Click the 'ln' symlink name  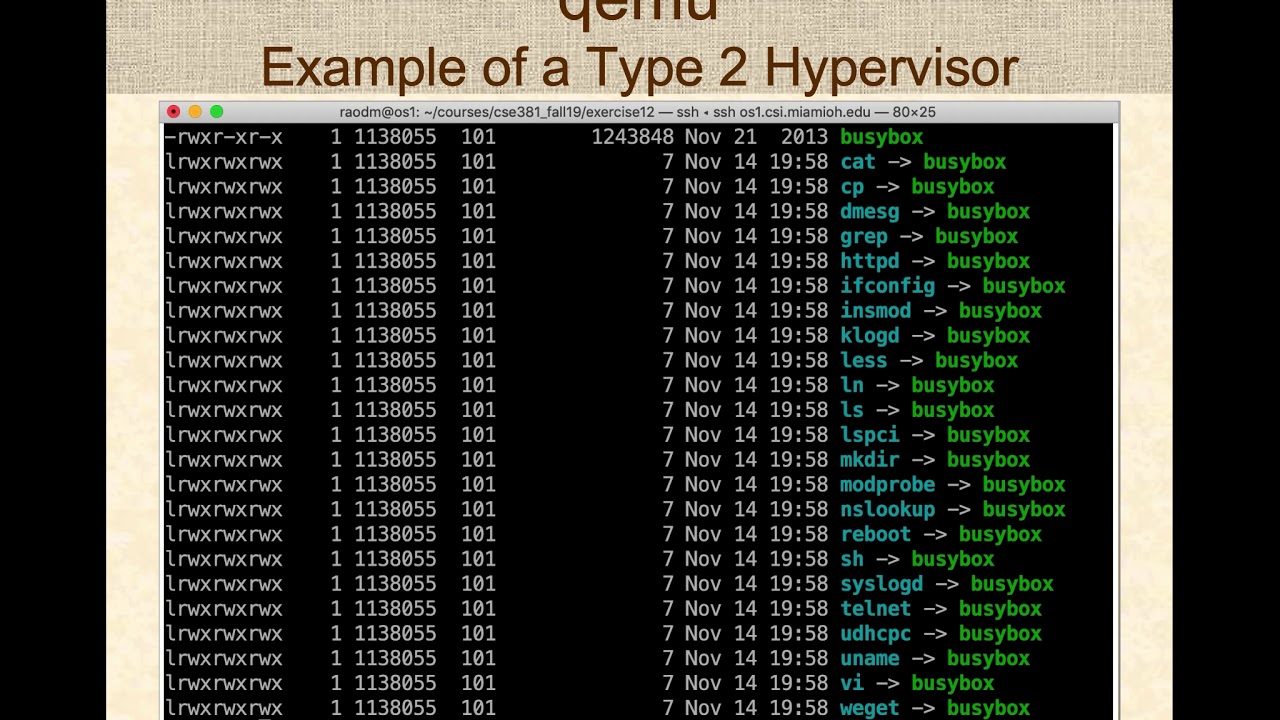click(x=851, y=385)
